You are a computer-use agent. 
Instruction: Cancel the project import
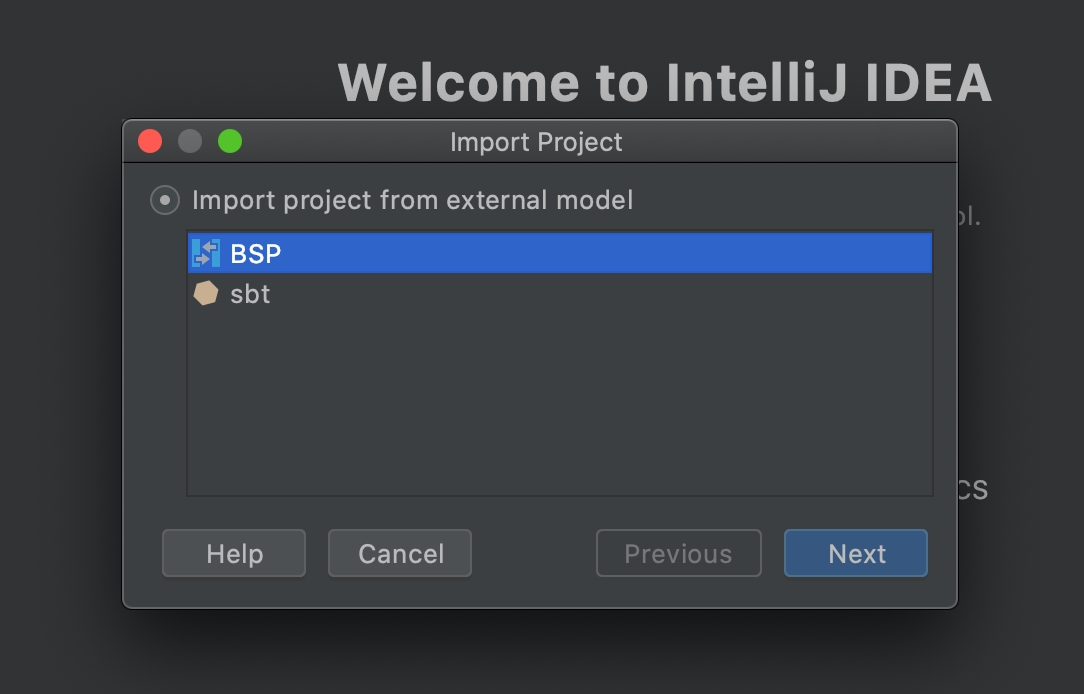click(400, 553)
